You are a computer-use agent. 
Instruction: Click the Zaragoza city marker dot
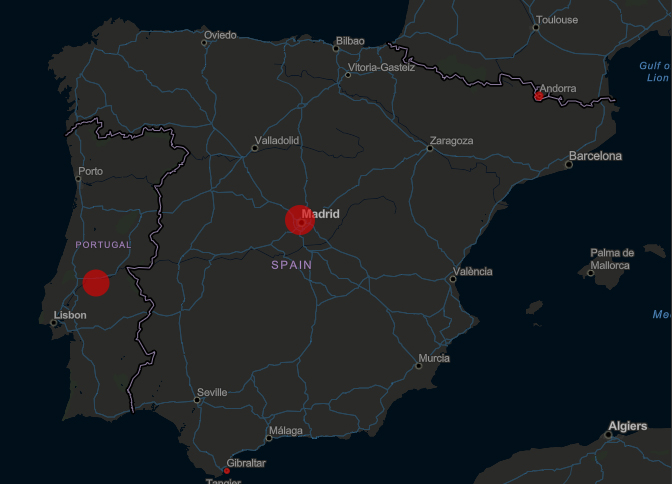click(x=430, y=148)
